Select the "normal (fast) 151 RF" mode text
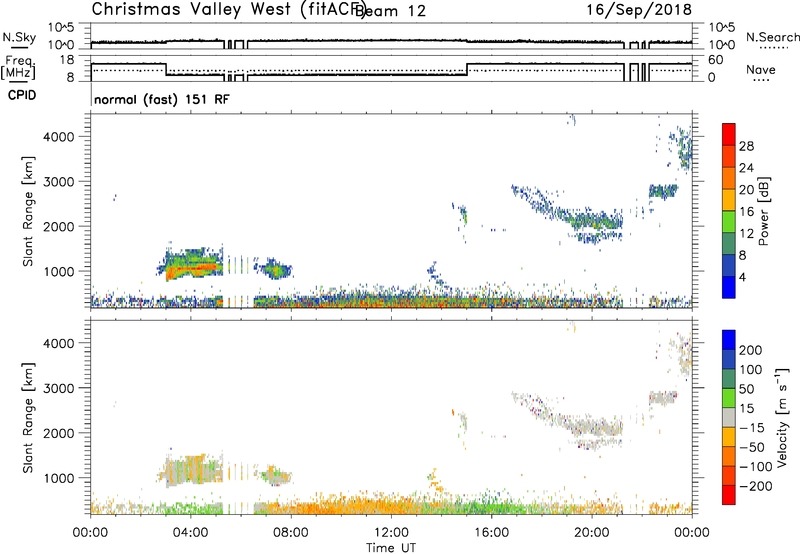800x554 pixels. pyautogui.click(x=162, y=99)
